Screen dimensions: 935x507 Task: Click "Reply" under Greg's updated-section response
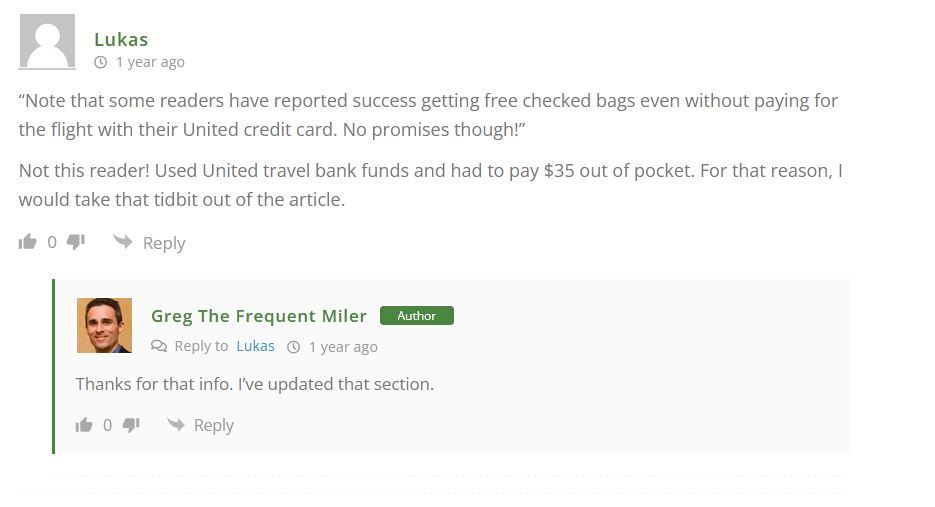click(213, 425)
